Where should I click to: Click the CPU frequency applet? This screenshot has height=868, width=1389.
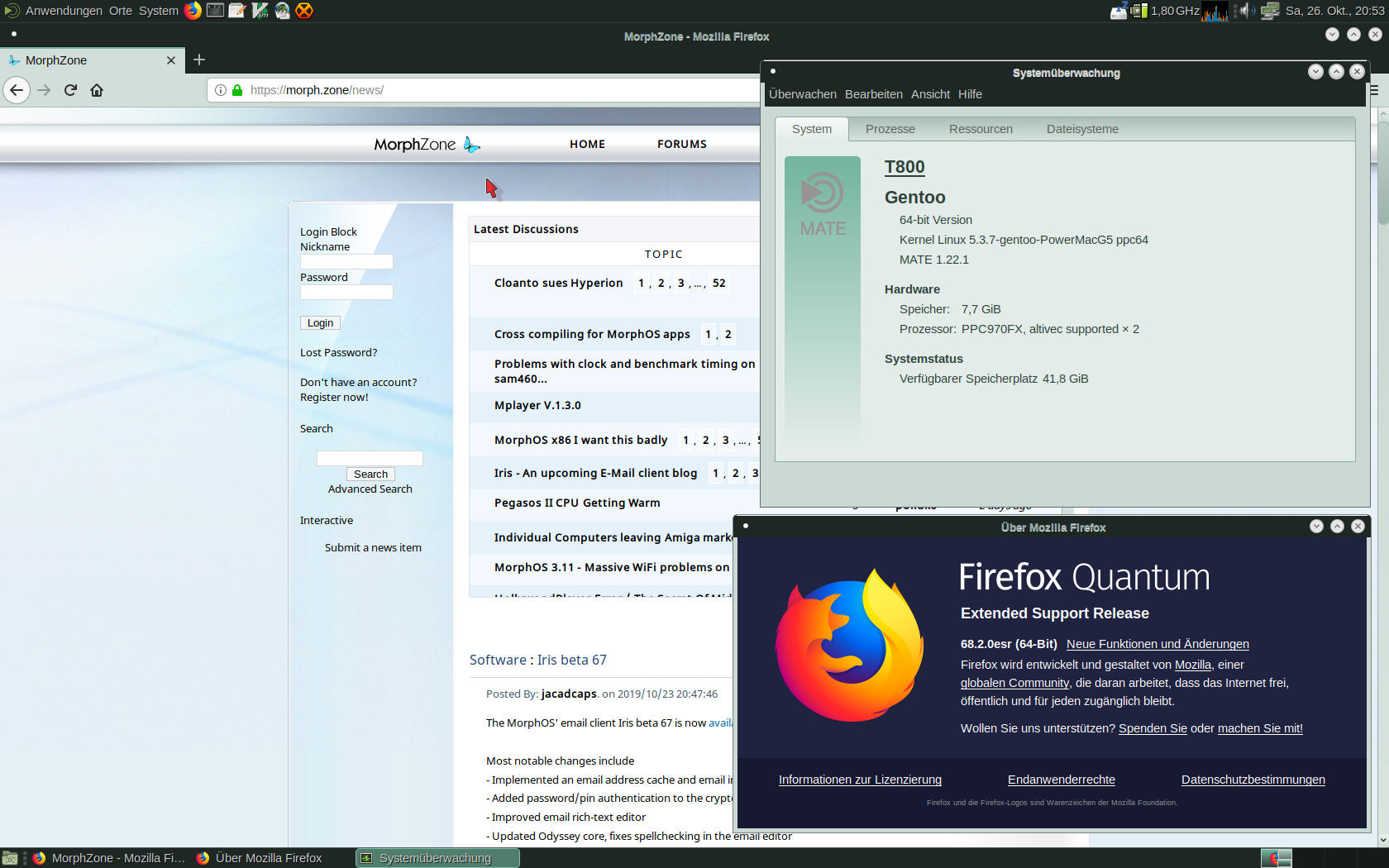point(1166,11)
